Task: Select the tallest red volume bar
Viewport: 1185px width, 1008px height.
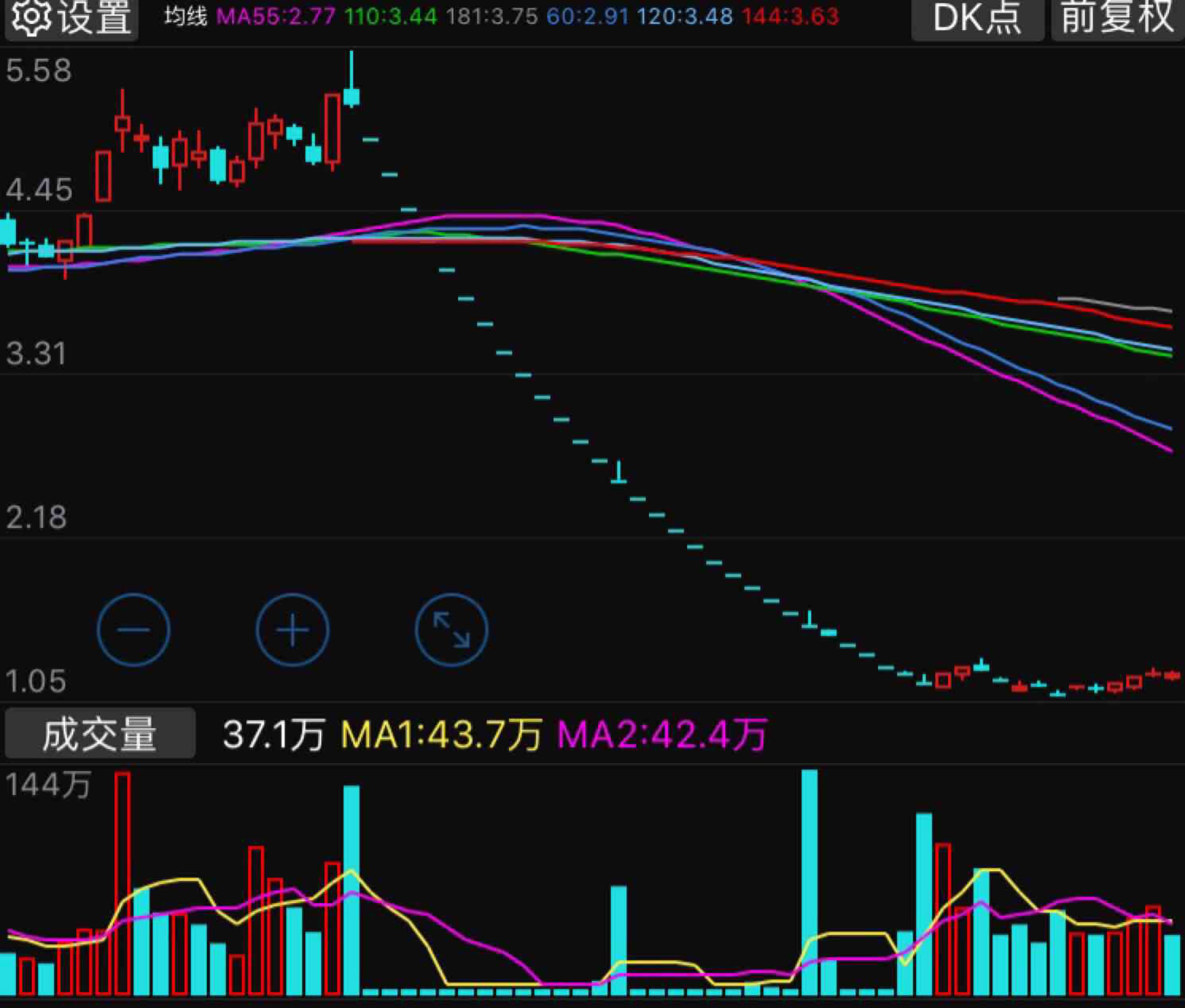Action: tap(122, 884)
